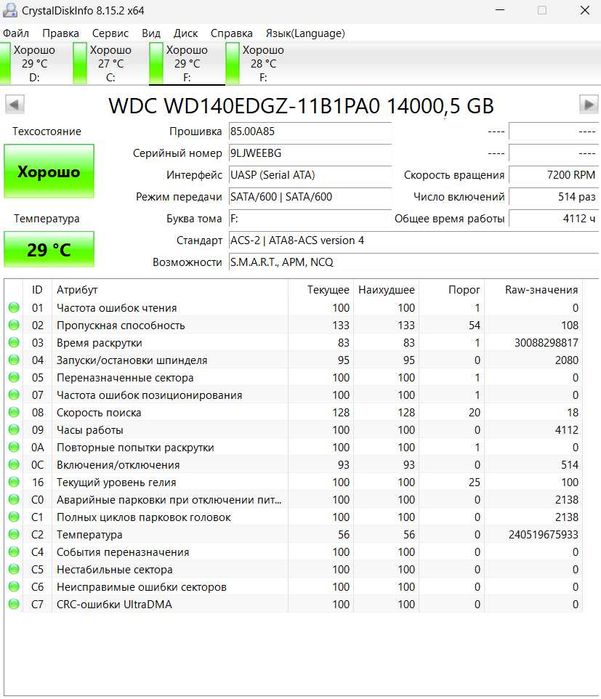The image size is (601, 699).
Task: Click status dot for attribute C4 row
Action: point(14,551)
